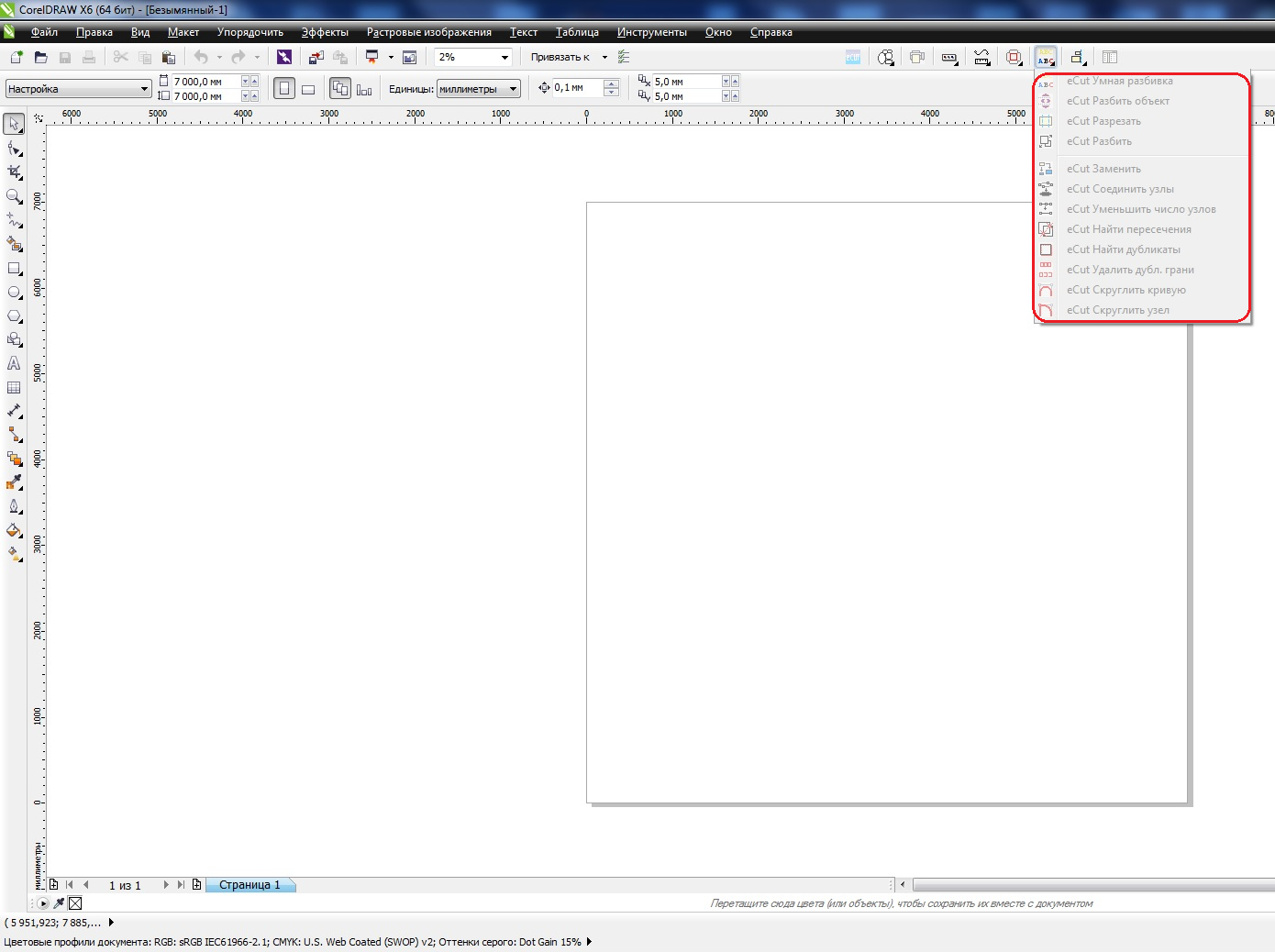The height and width of the screenshot is (952, 1275).
Task: Open the Правка menu
Action: click(x=94, y=32)
